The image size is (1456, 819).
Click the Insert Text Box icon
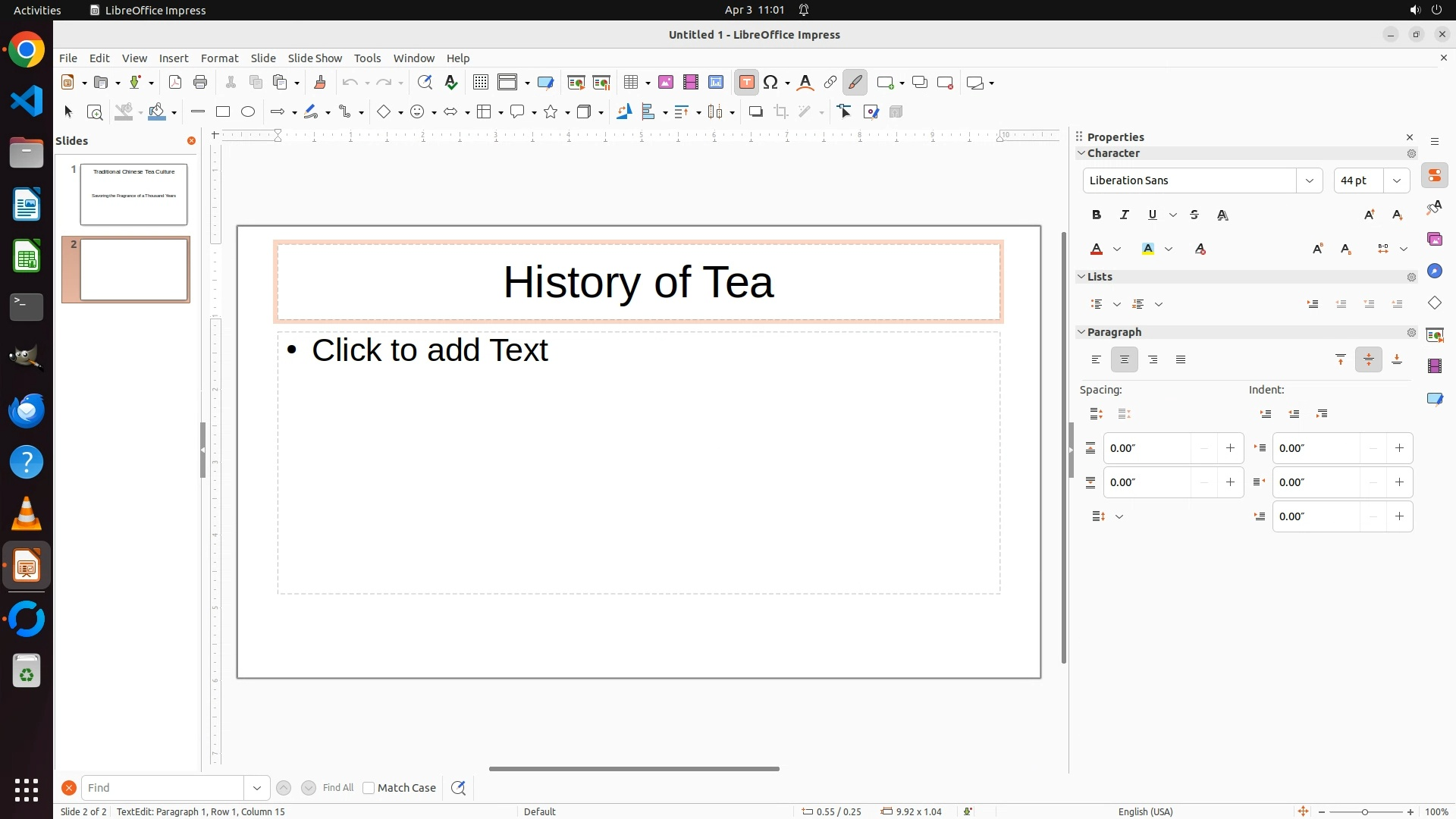[x=746, y=83]
